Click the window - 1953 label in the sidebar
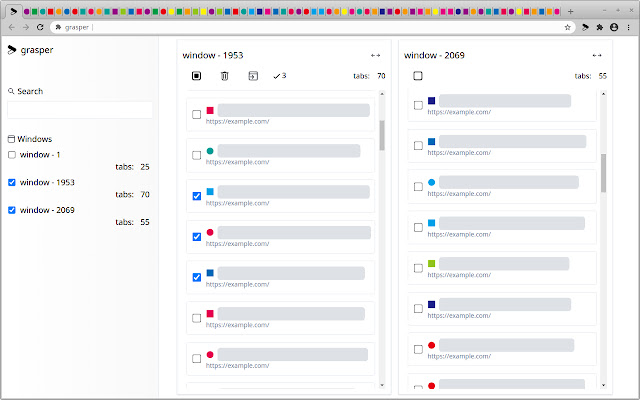The image size is (640, 400). tap(47, 182)
